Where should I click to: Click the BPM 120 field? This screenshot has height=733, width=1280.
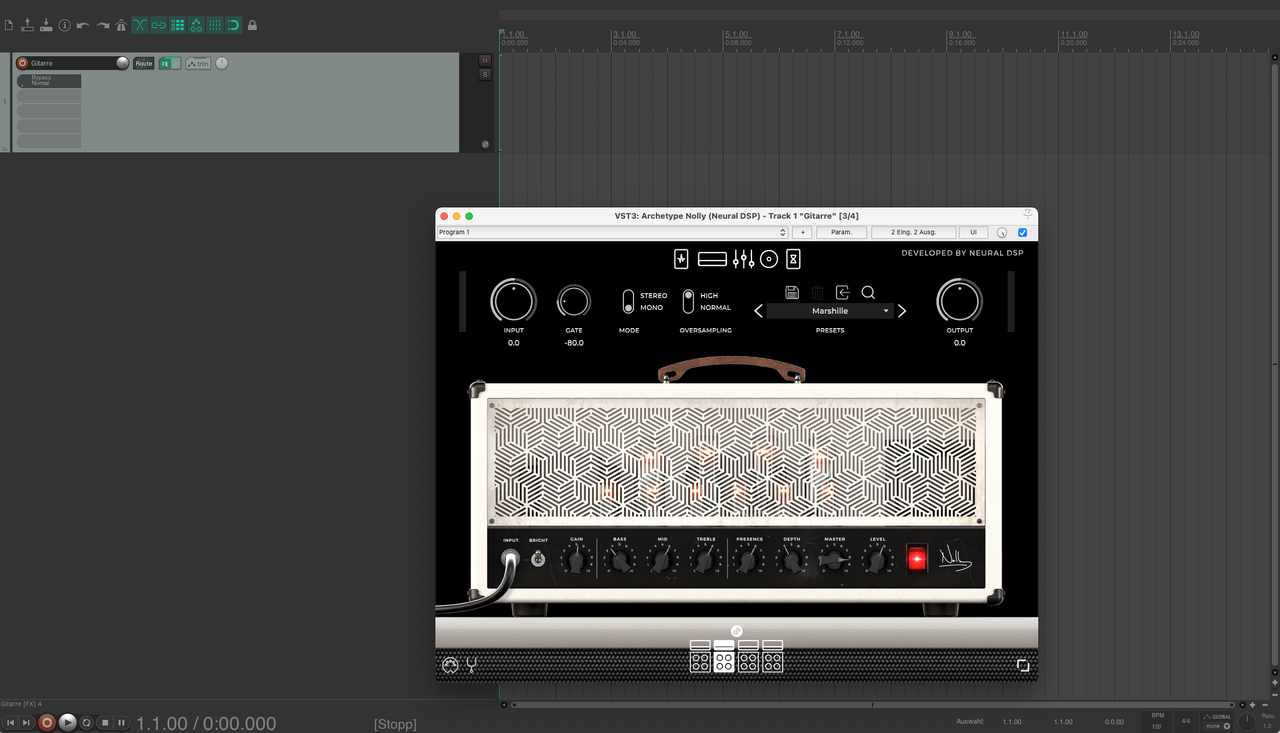point(1157,721)
